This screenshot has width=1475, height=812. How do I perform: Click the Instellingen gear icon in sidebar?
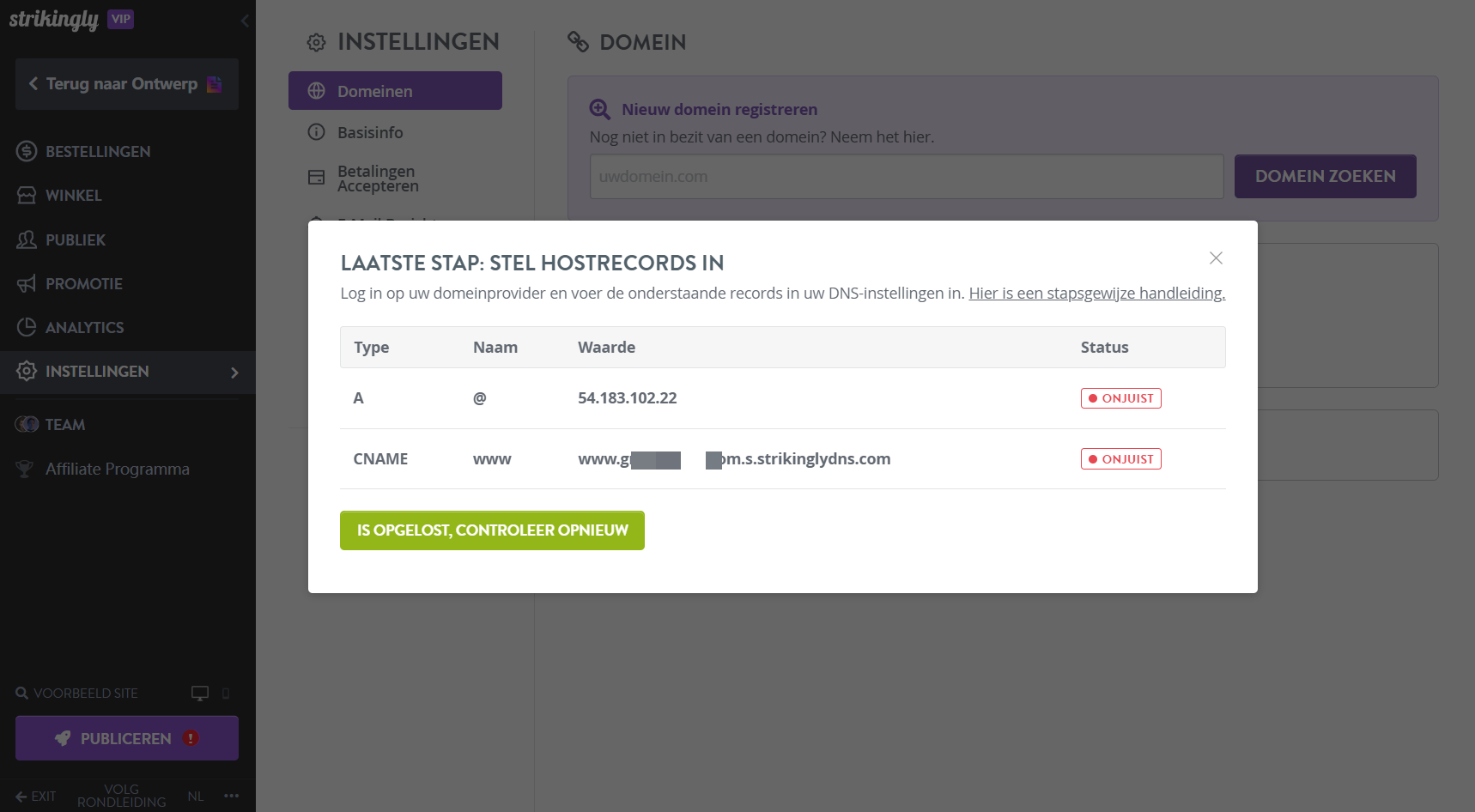[x=27, y=371]
